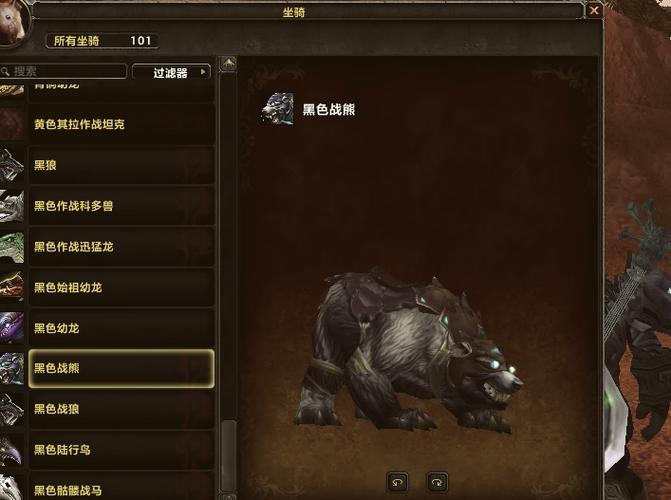Click the green 黑色作战迅猛龙 raptor icon

point(12,247)
